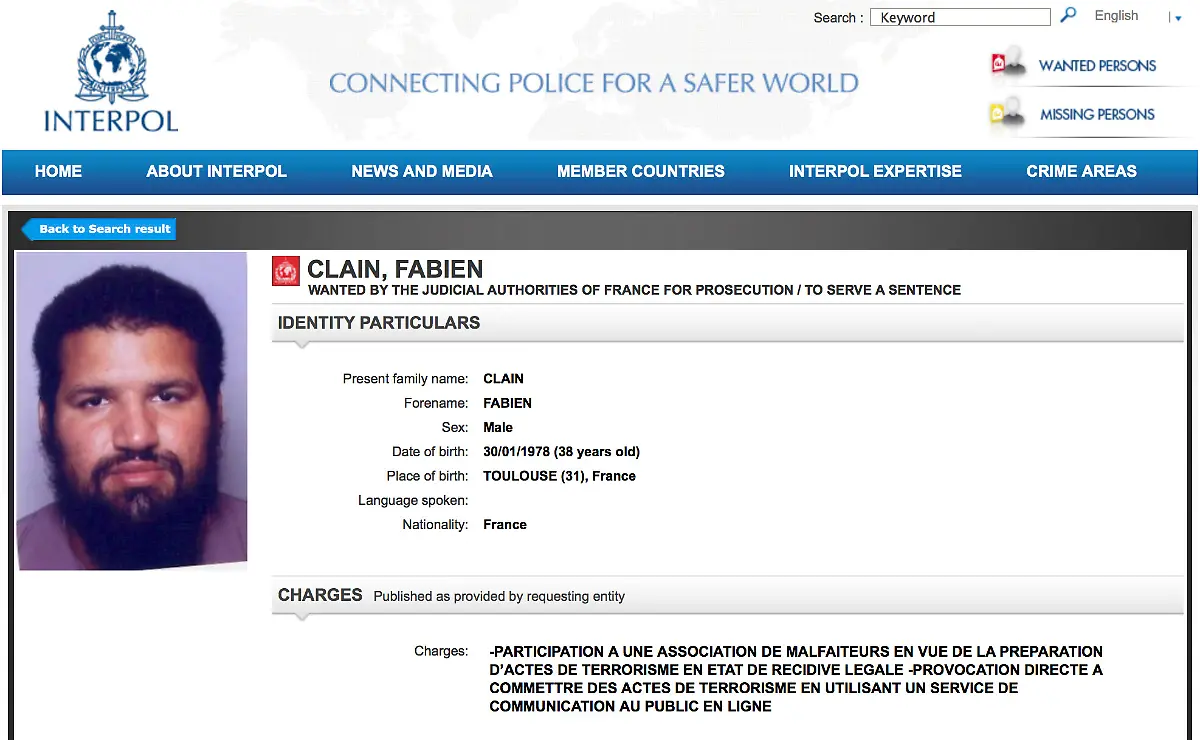Open the NEWS AND MEDIA menu item
This screenshot has height=740, width=1200.
[421, 171]
